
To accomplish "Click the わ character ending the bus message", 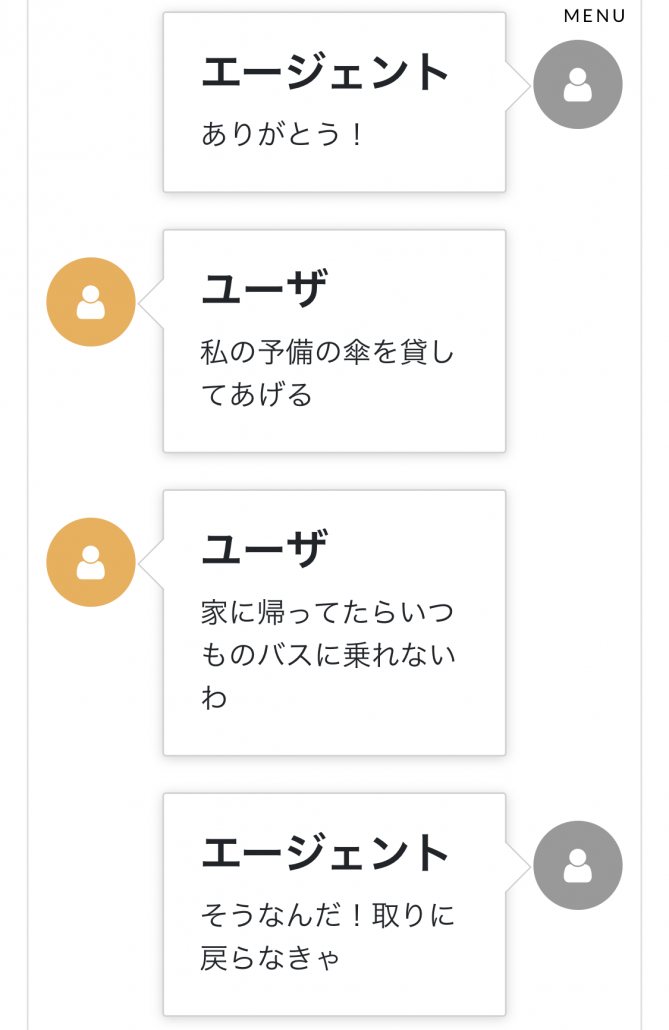I will (214, 698).
